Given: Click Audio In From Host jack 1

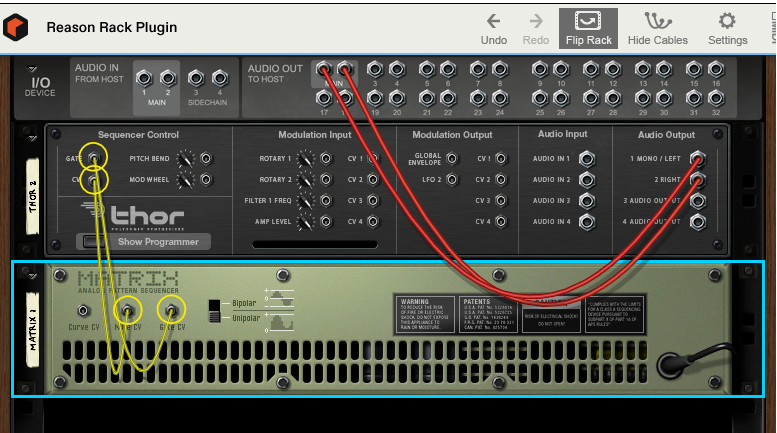Looking at the screenshot, I should tap(144, 78).
